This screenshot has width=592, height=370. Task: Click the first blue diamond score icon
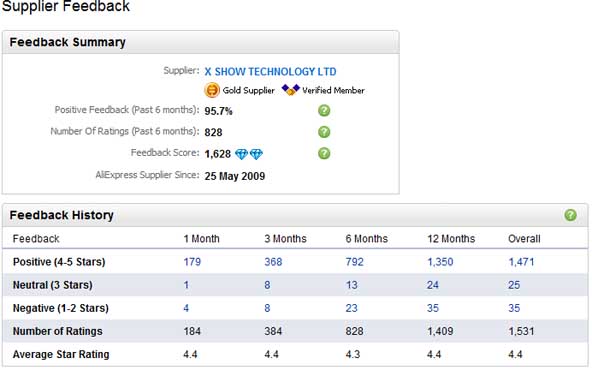tap(241, 154)
